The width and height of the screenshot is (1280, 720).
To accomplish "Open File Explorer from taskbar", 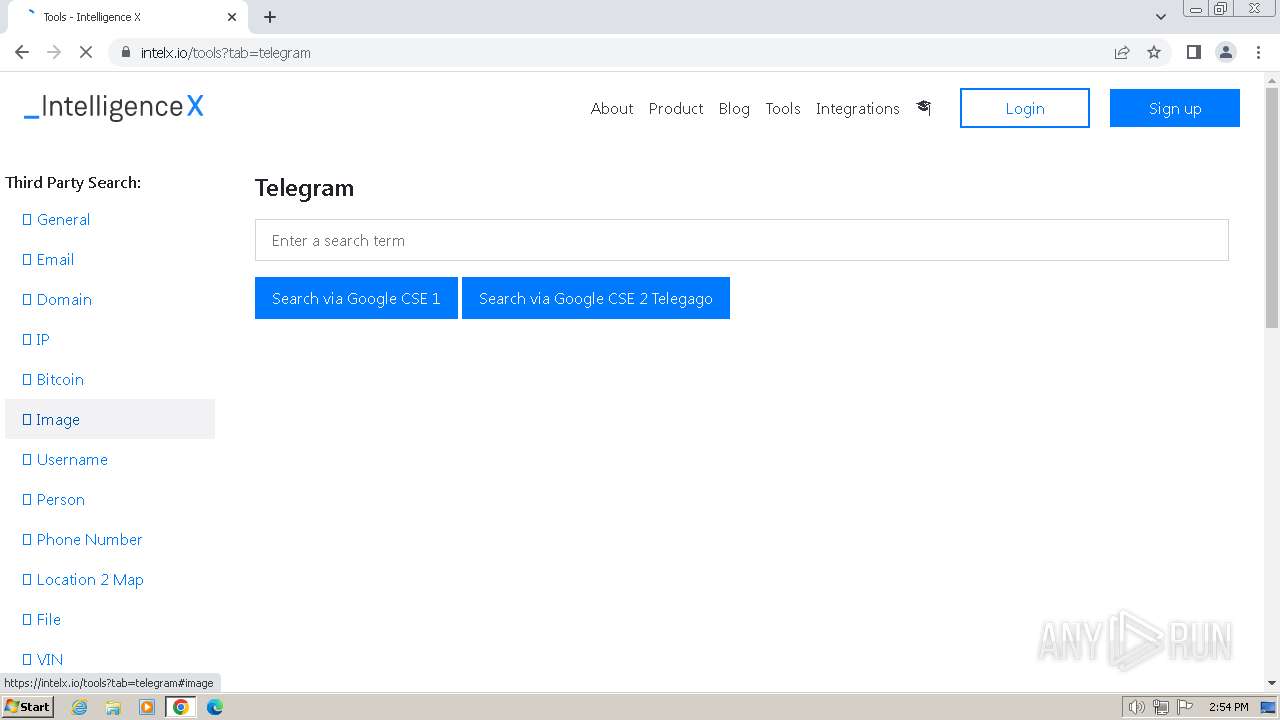I will pyautogui.click(x=113, y=707).
